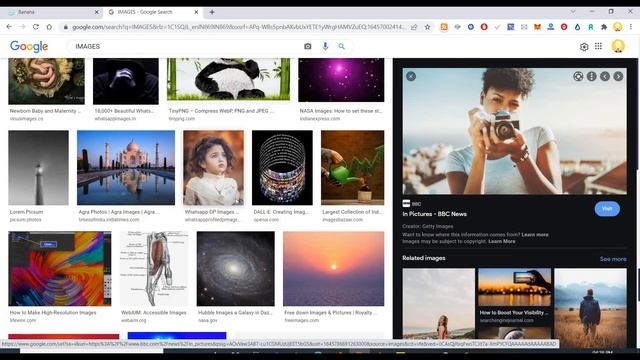Open a new browser tab

(212, 12)
